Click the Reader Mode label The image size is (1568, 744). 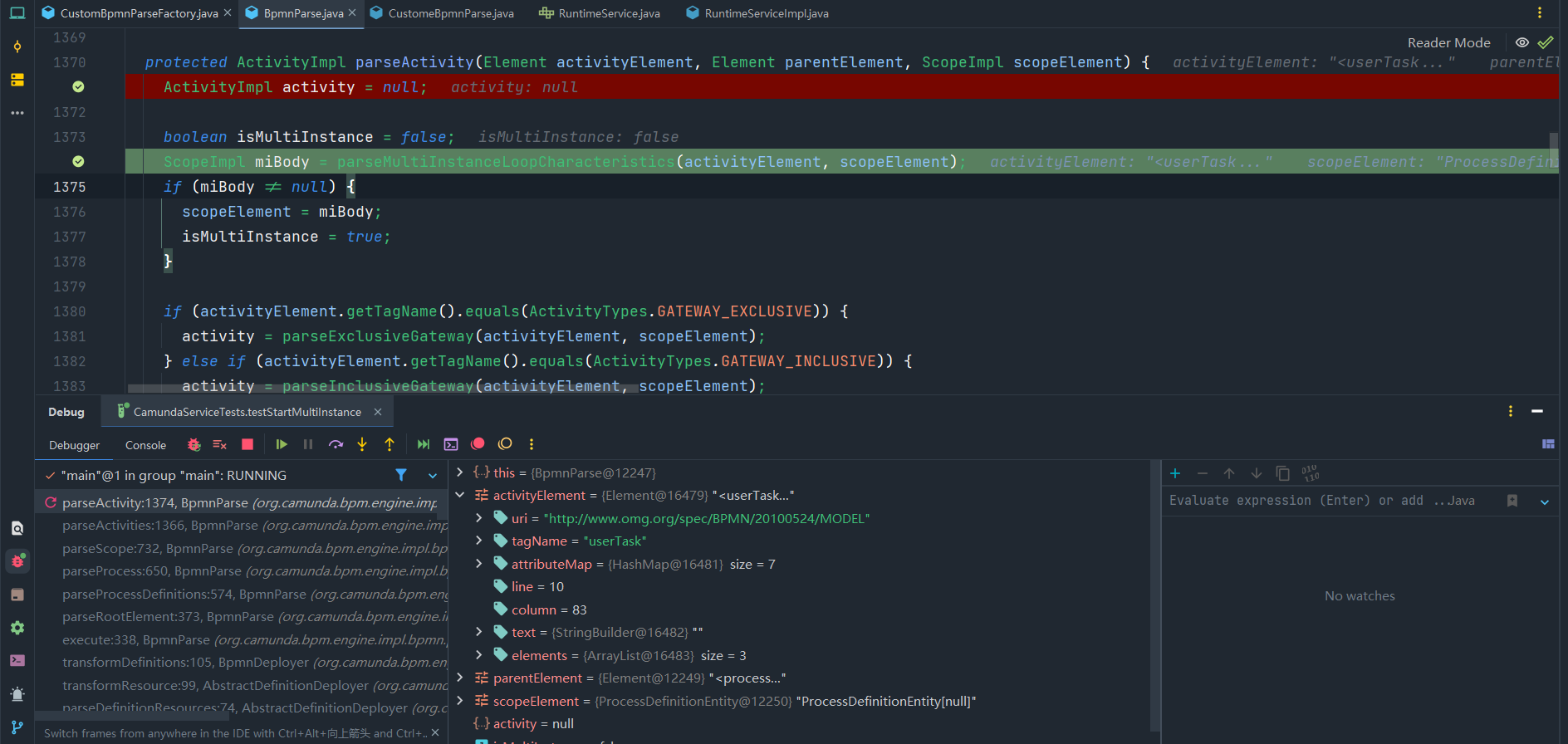click(1448, 42)
